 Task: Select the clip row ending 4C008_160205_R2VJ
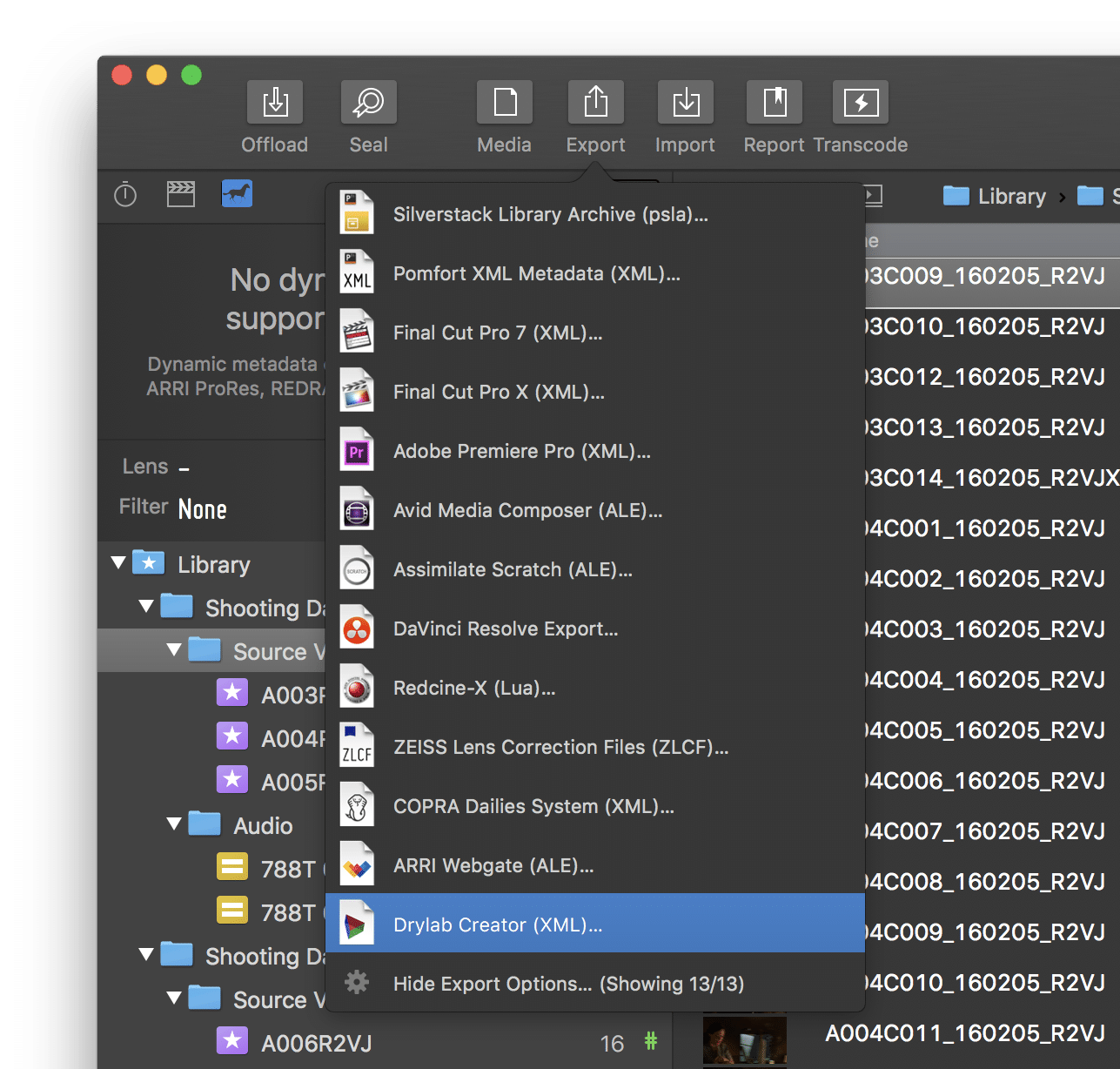tap(992, 882)
